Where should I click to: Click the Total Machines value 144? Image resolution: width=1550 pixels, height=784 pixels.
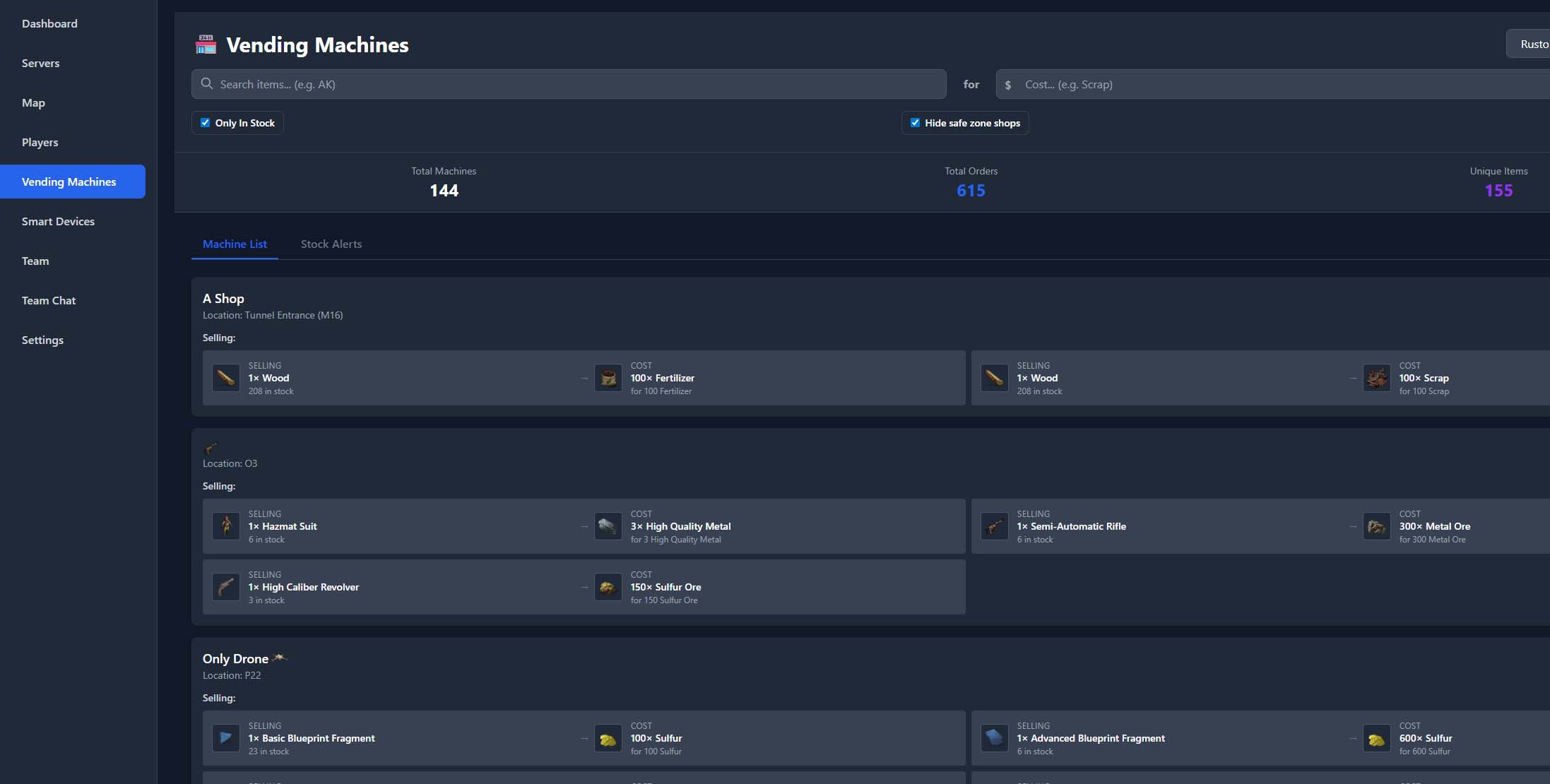tap(444, 191)
